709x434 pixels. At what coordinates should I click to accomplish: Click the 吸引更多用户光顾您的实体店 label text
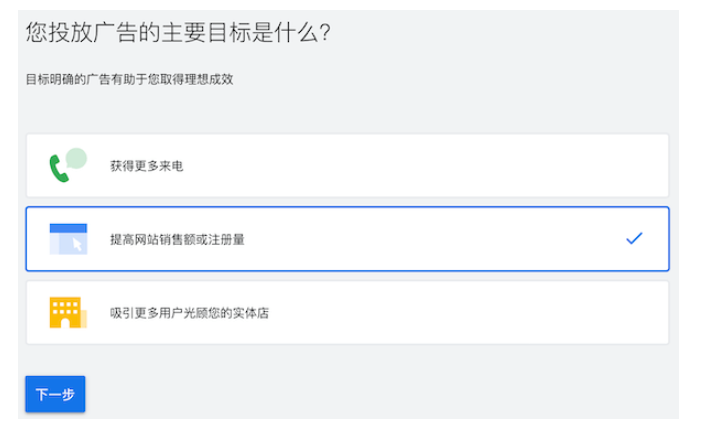(x=189, y=313)
